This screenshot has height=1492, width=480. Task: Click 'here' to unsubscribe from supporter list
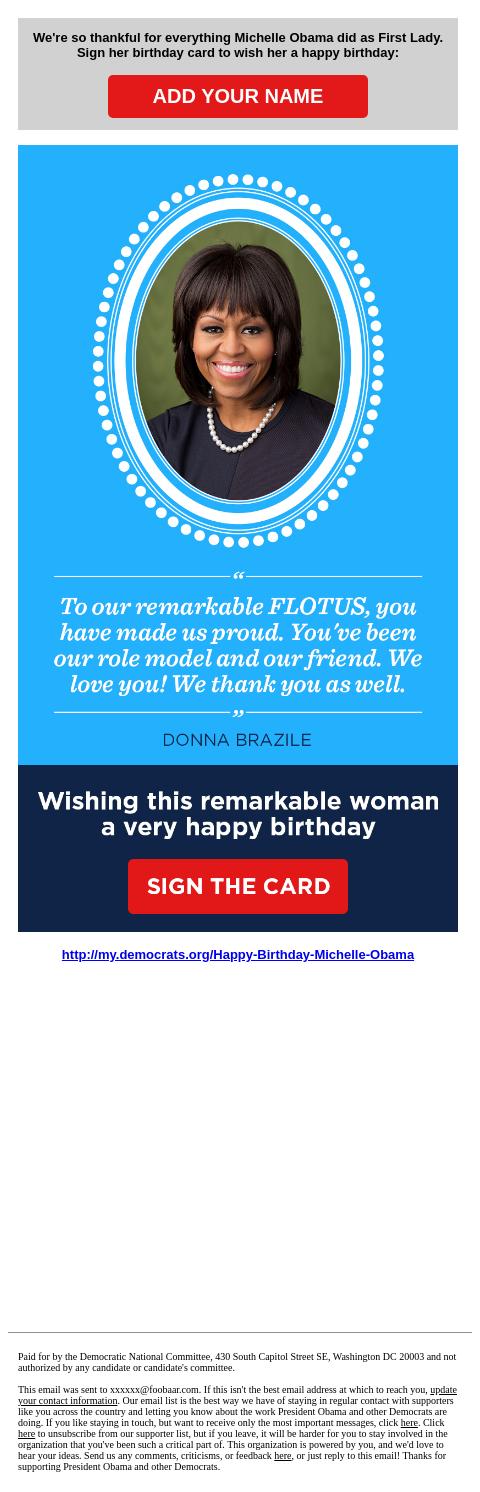point(26,1434)
